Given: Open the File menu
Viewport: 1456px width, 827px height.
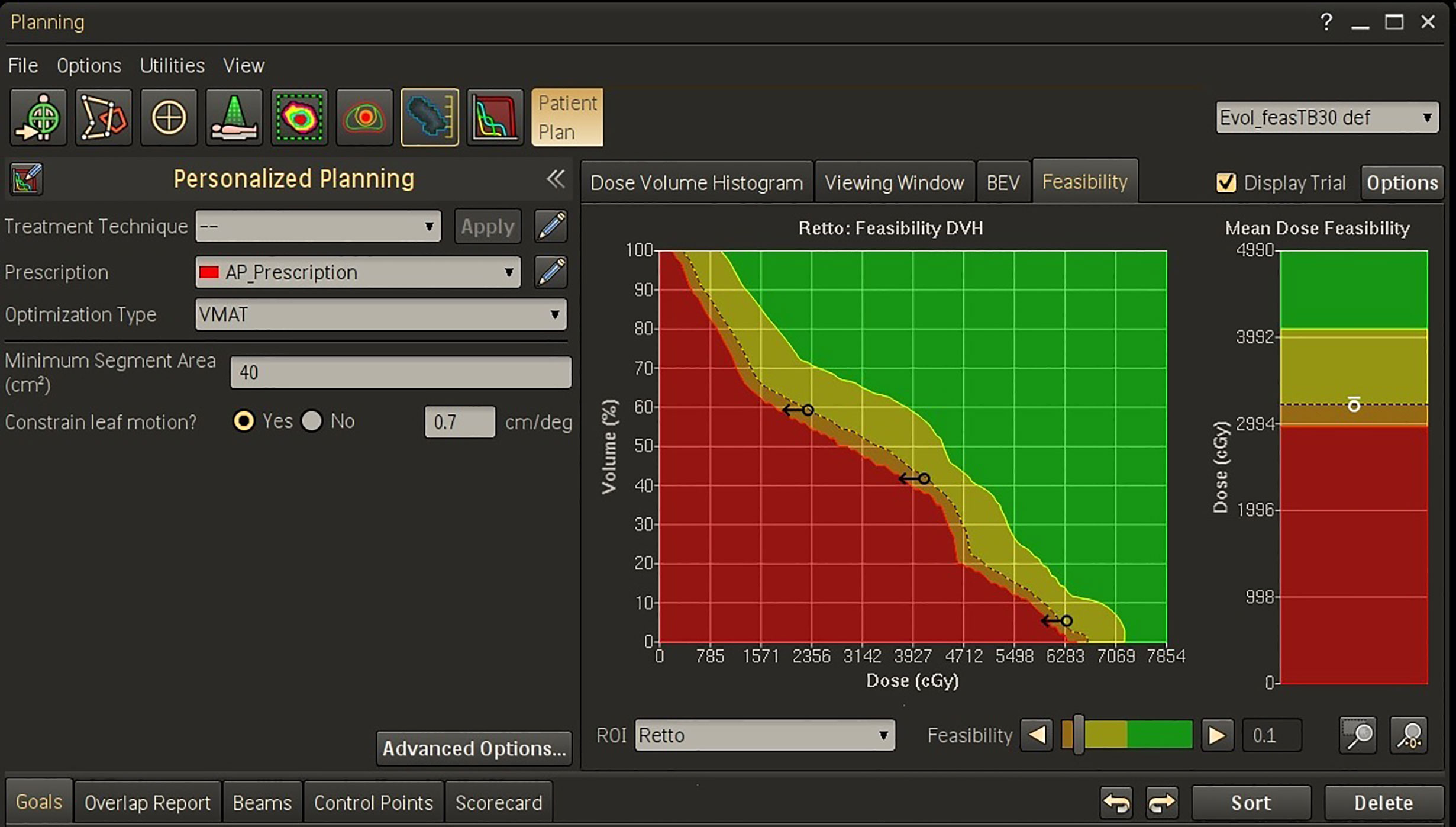Looking at the screenshot, I should tap(23, 65).
